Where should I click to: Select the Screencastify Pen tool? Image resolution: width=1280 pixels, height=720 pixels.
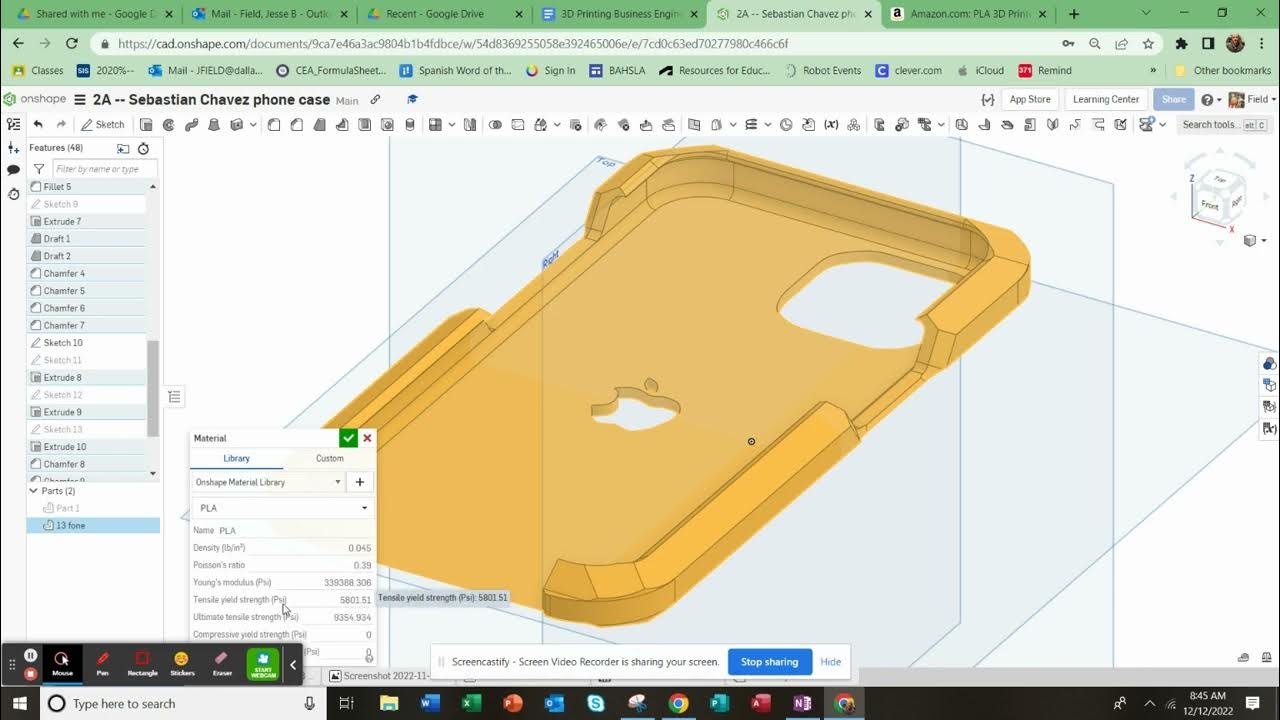click(102, 664)
